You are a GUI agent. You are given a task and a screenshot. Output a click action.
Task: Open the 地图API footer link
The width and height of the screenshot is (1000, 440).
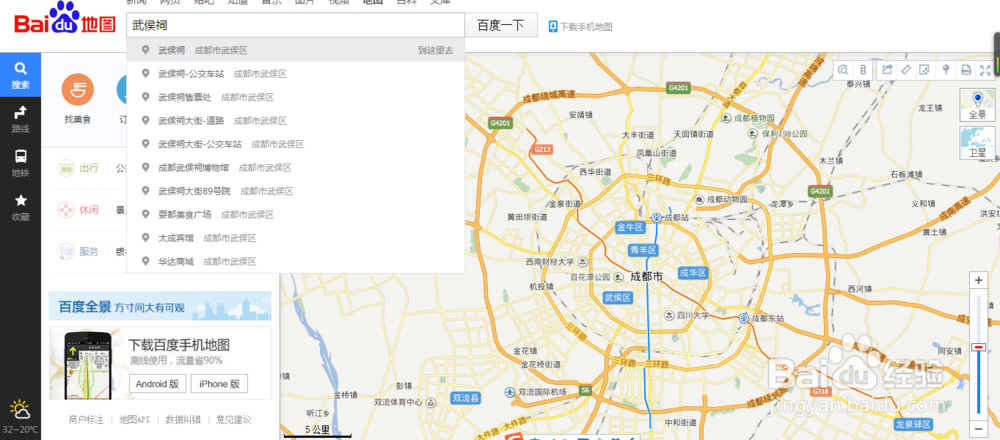(x=135, y=420)
